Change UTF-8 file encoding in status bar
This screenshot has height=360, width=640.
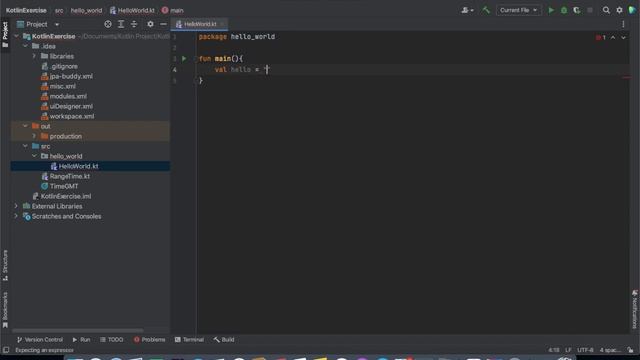[x=585, y=350]
